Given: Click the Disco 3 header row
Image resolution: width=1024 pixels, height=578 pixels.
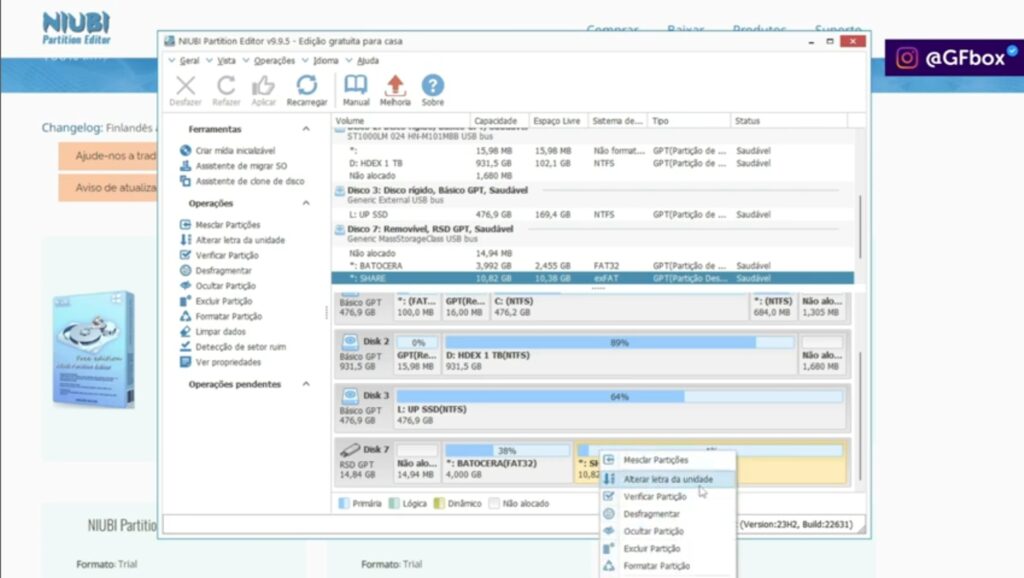Looking at the screenshot, I should coord(592,195).
